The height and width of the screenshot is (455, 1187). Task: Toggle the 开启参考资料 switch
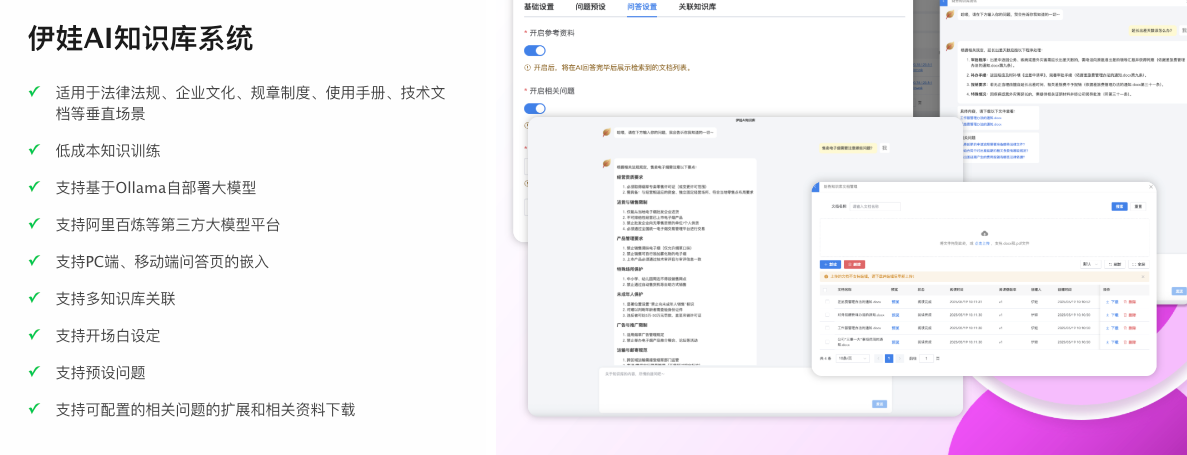(x=534, y=51)
